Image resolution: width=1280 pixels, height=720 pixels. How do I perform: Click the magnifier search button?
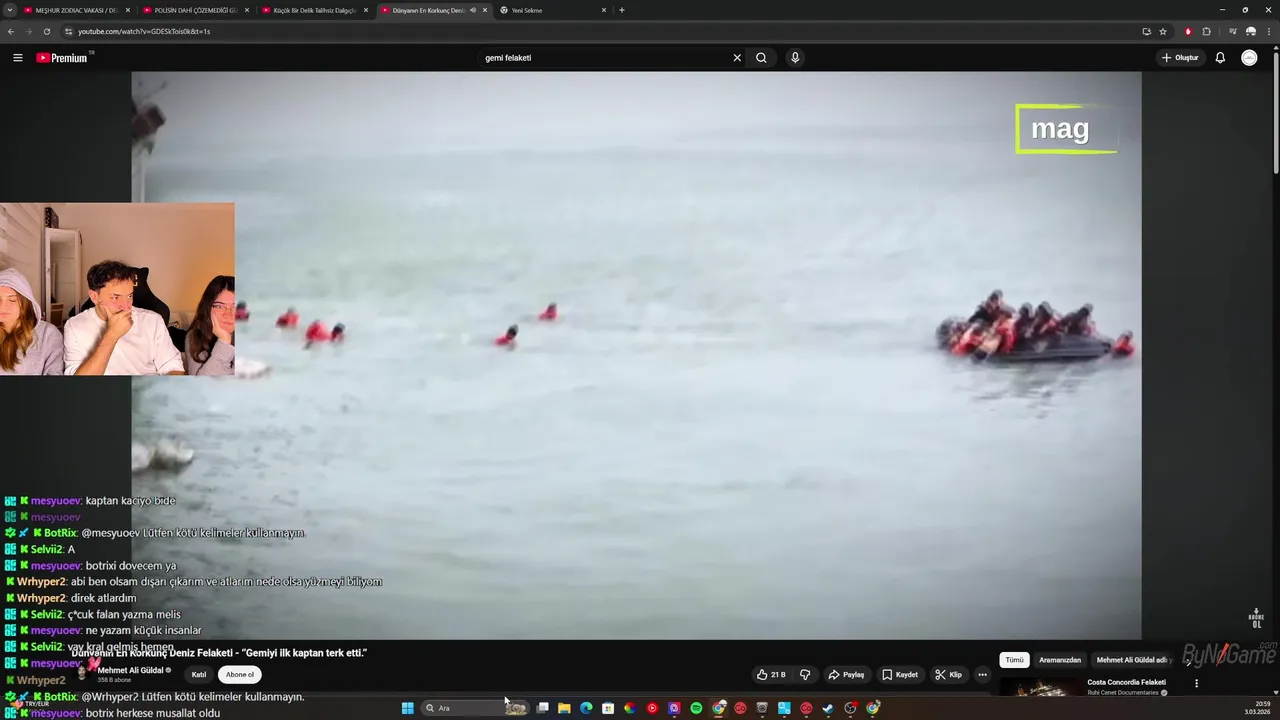761,58
